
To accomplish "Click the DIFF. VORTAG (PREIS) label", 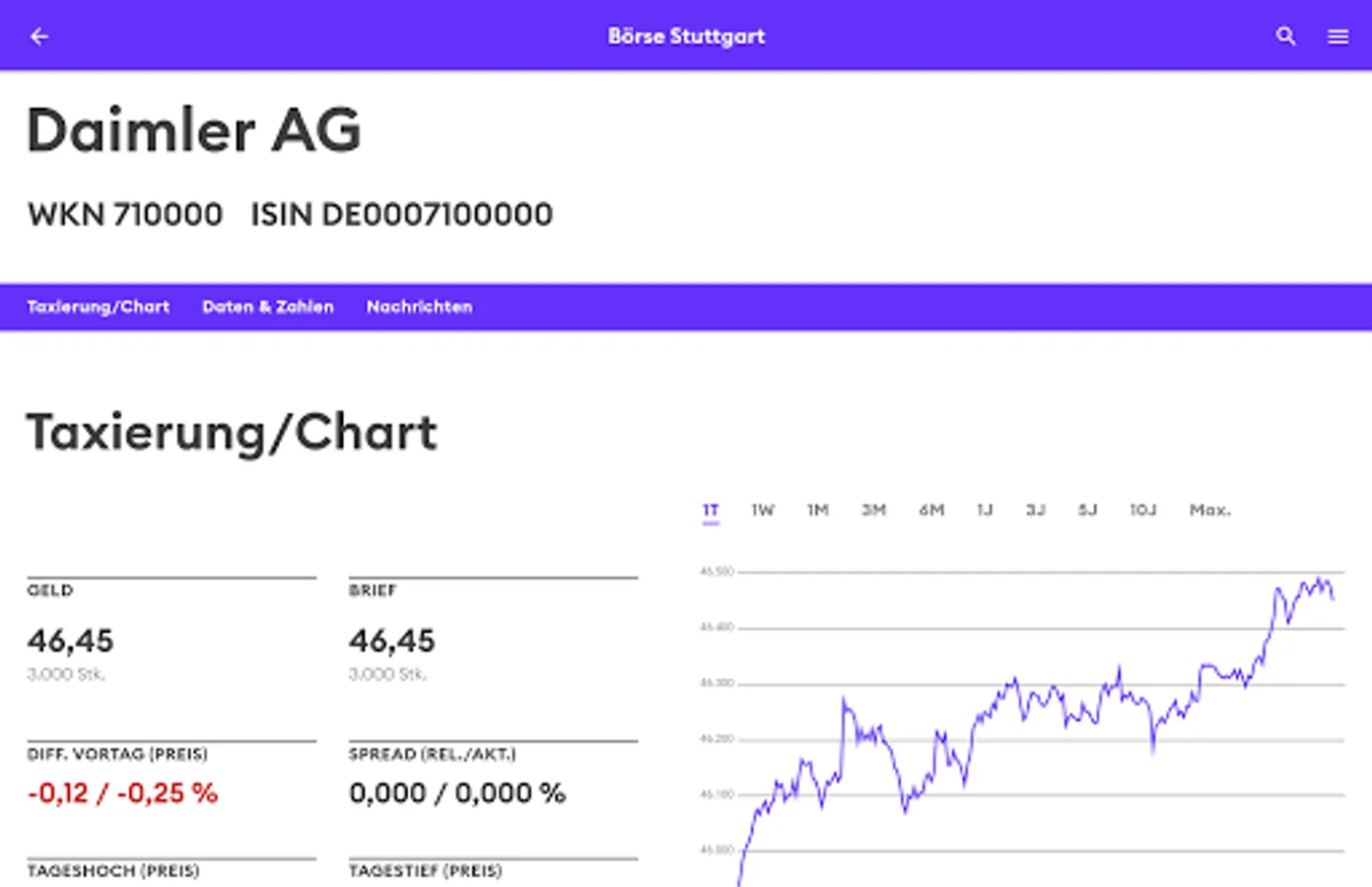I will pyautogui.click(x=117, y=754).
